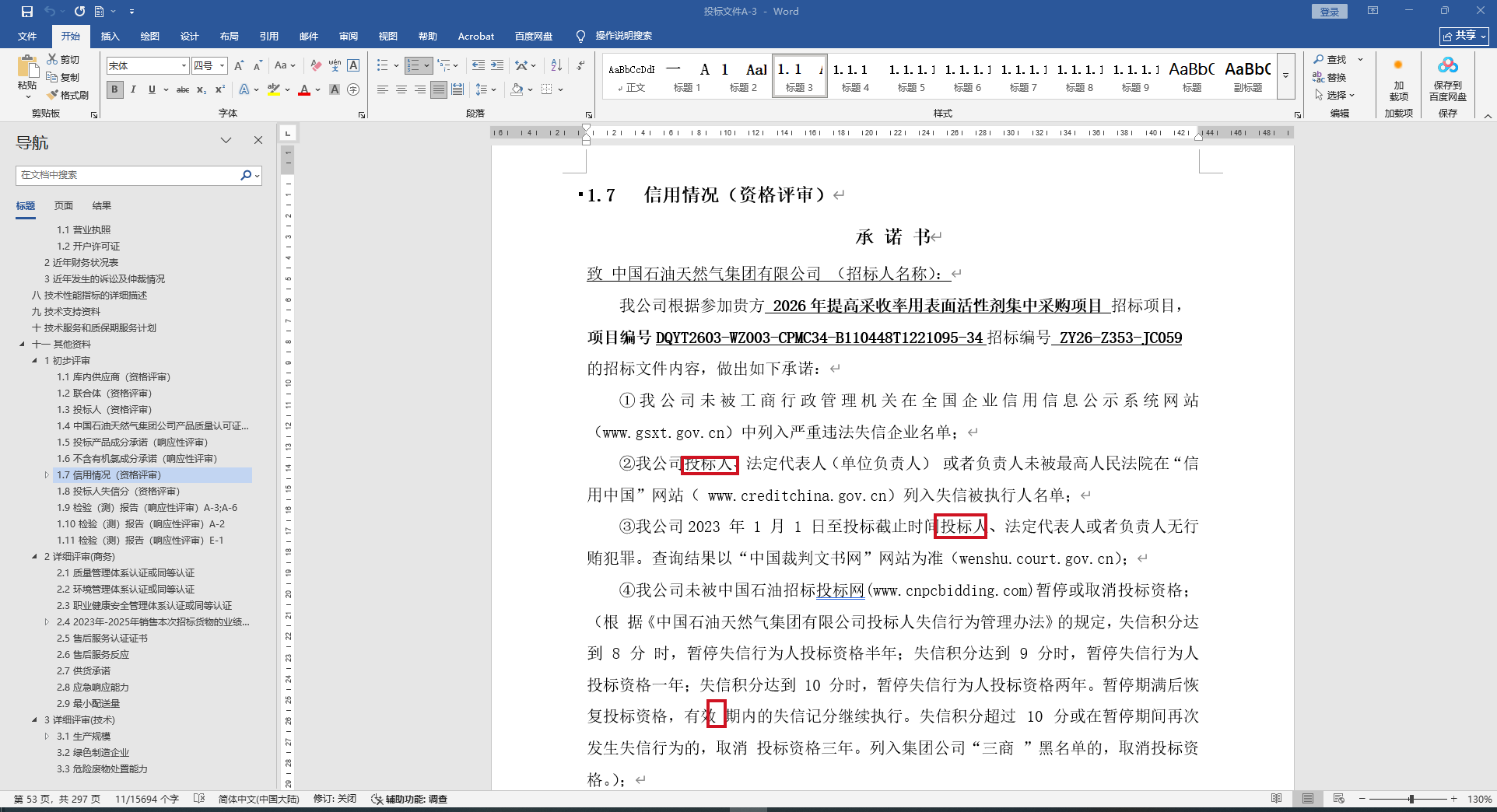Toggle bold formatting

(x=115, y=90)
